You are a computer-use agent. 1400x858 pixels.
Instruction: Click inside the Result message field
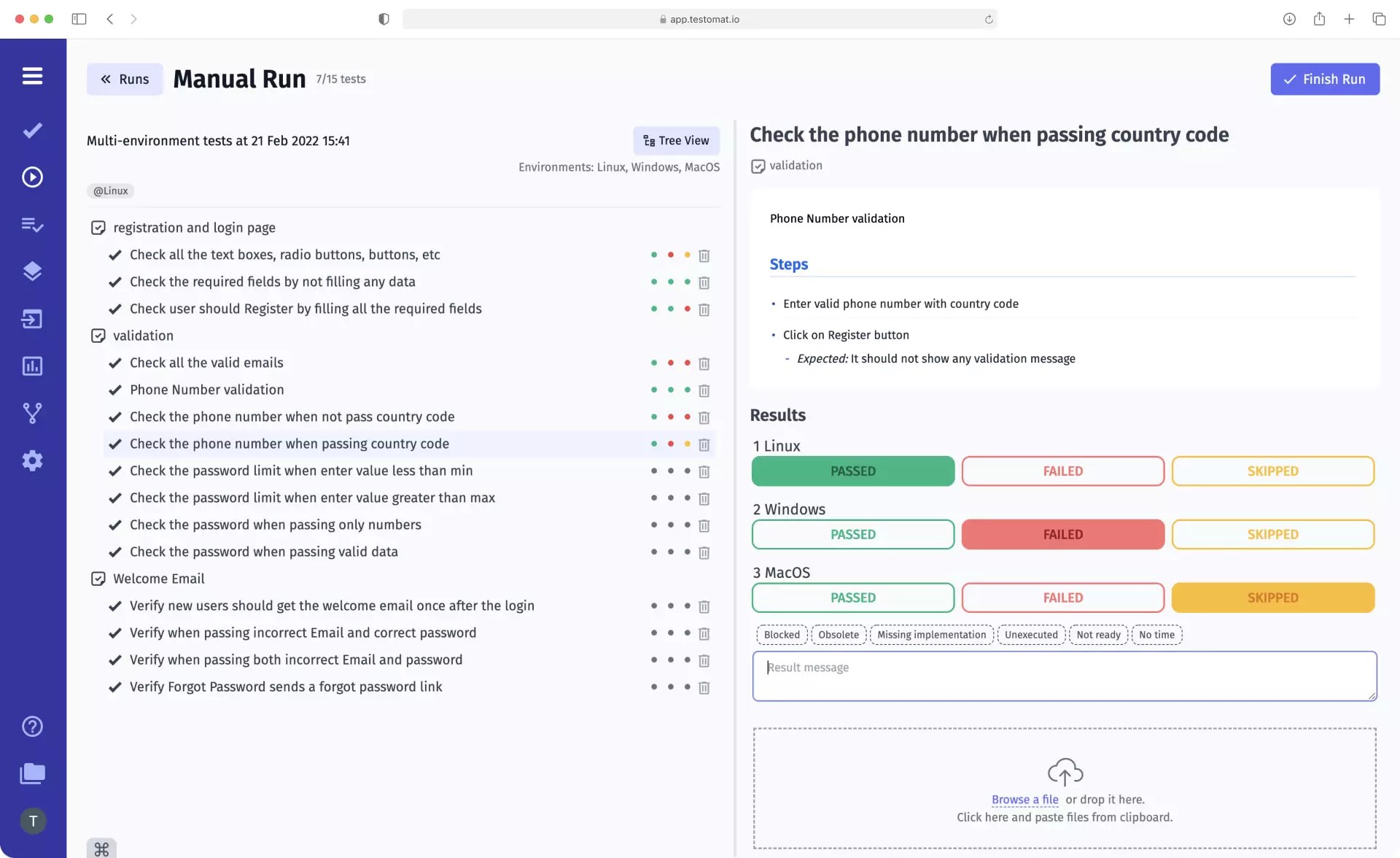click(1064, 675)
